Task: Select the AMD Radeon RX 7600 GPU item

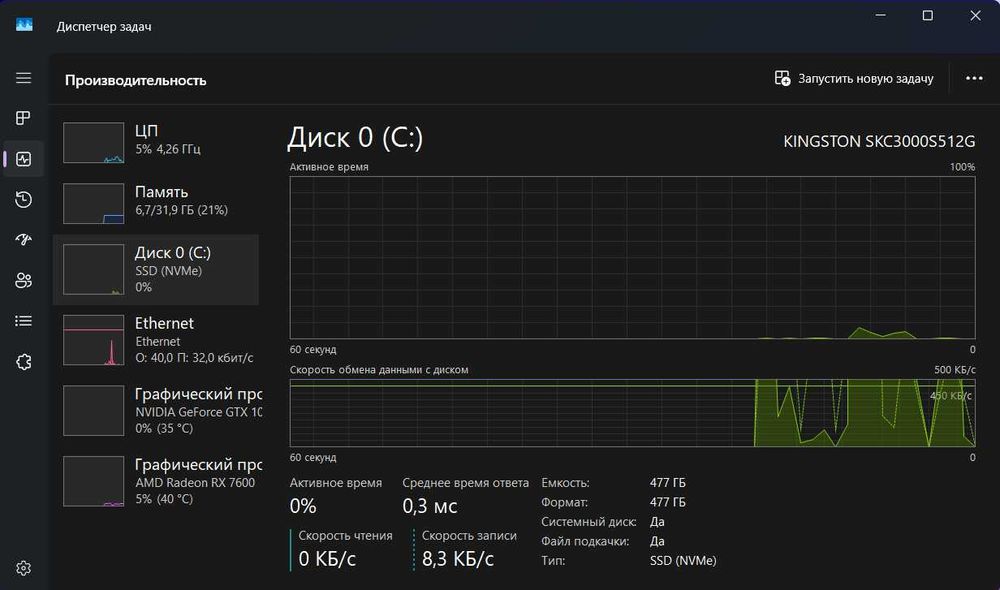Action: (156, 482)
